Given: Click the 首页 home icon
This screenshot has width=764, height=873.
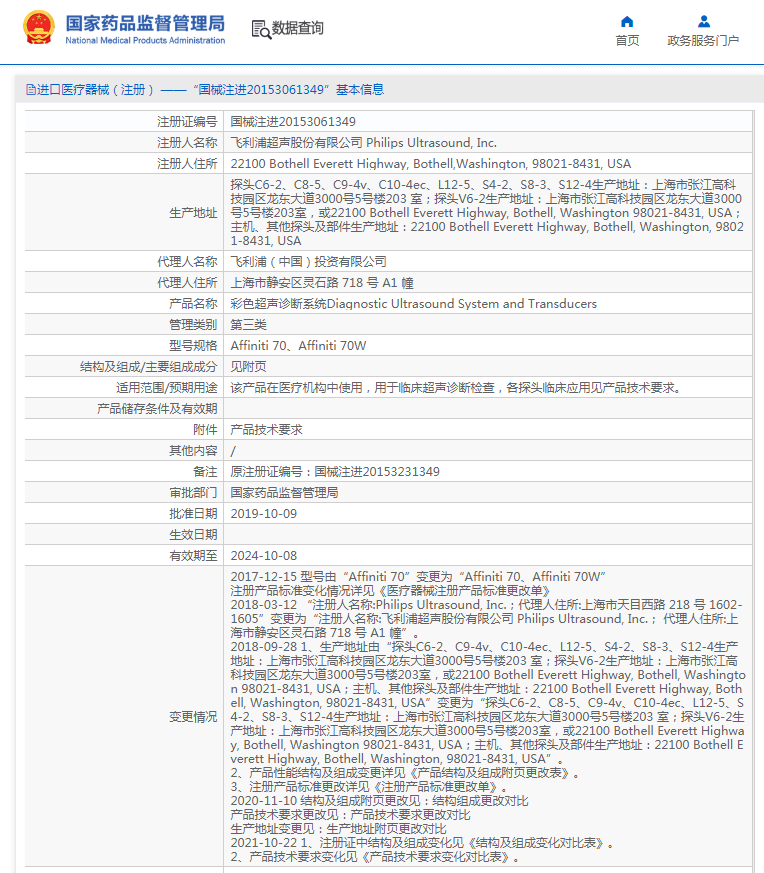Looking at the screenshot, I should [627, 21].
